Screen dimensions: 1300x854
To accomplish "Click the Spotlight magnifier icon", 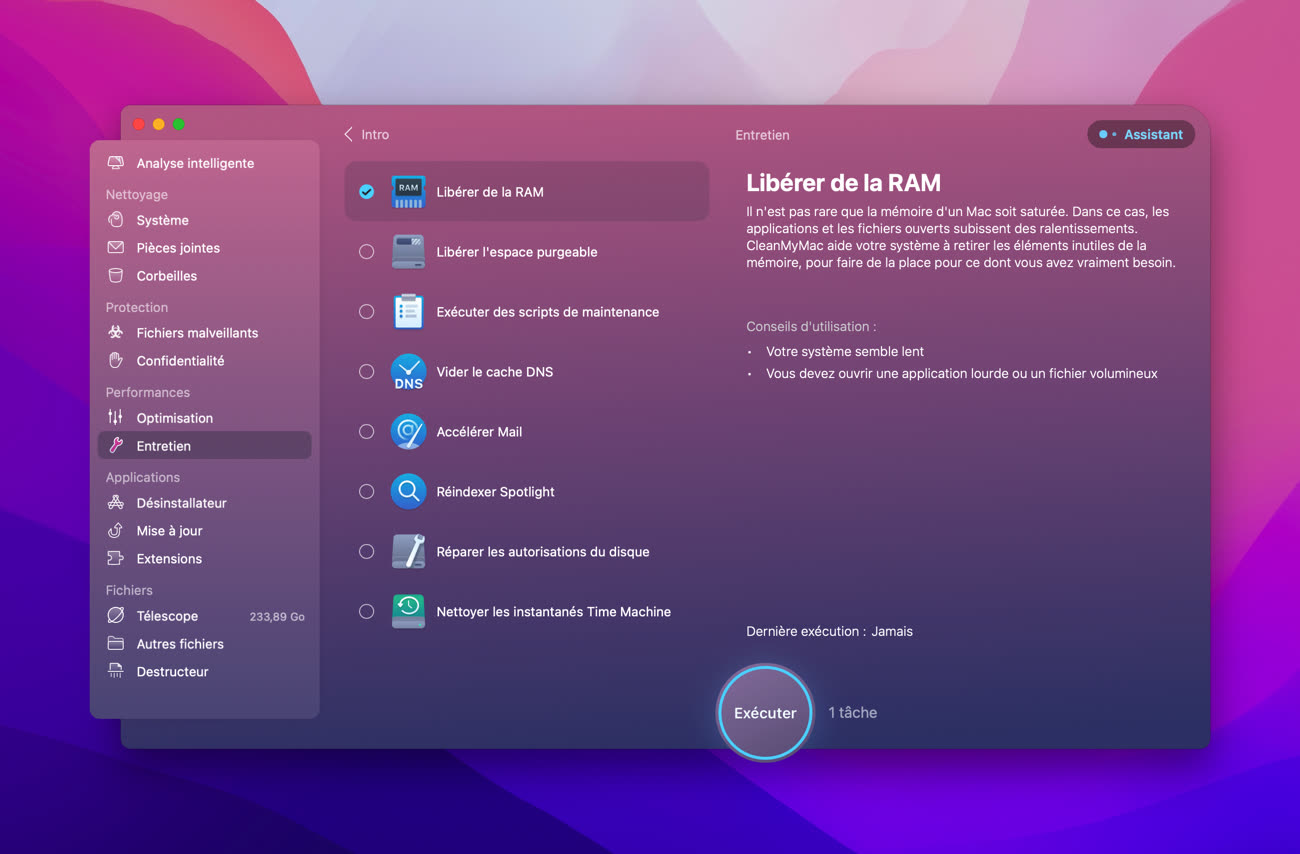I will (408, 492).
